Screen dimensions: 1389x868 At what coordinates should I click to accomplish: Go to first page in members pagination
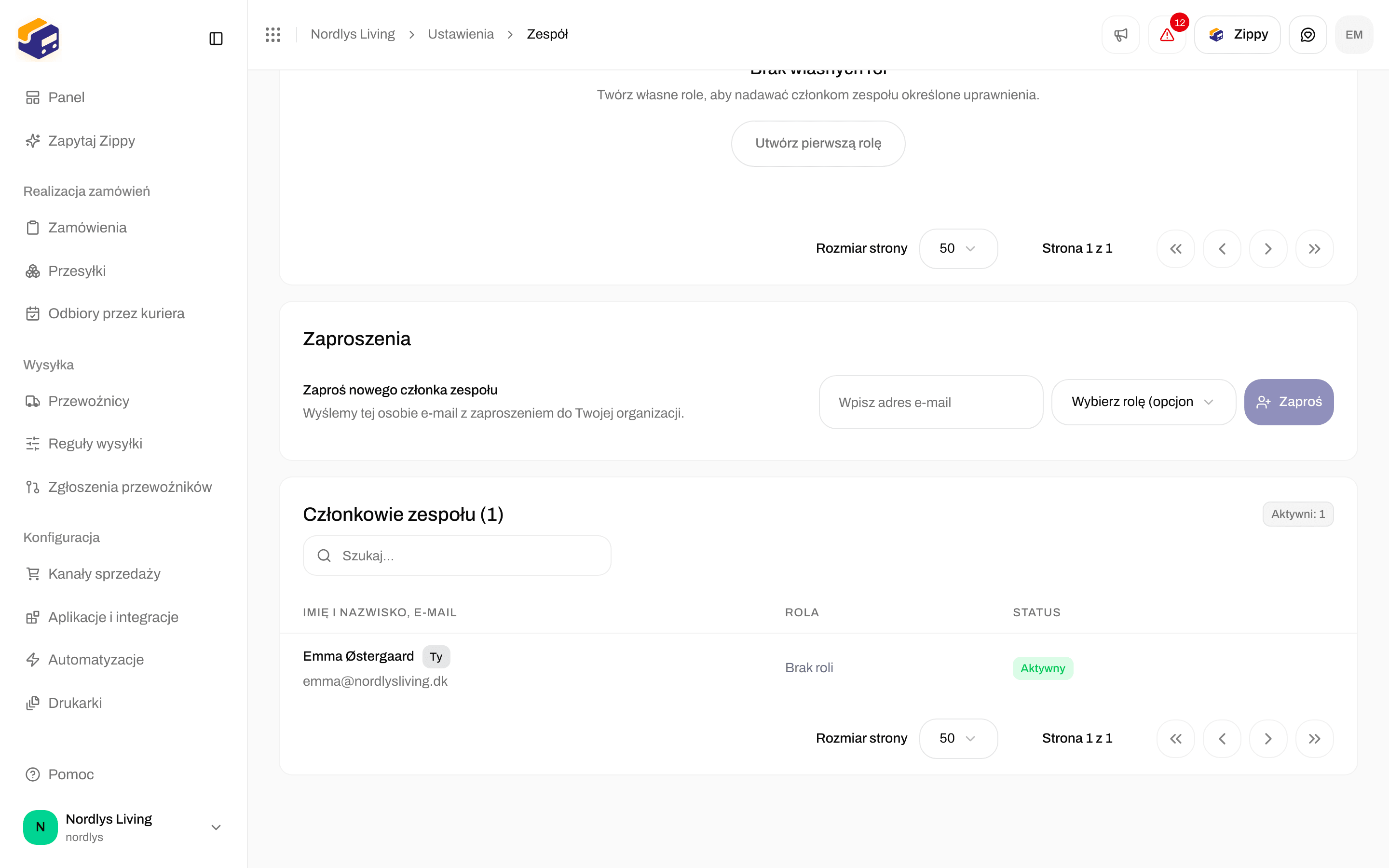point(1175,738)
